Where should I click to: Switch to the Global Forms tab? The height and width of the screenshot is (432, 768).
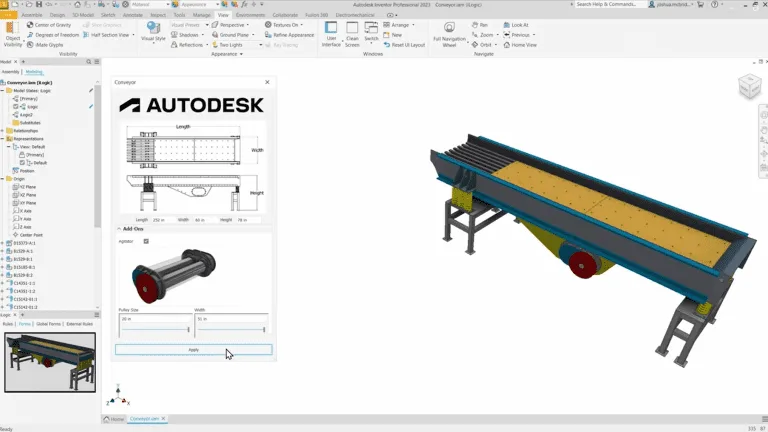click(47, 324)
